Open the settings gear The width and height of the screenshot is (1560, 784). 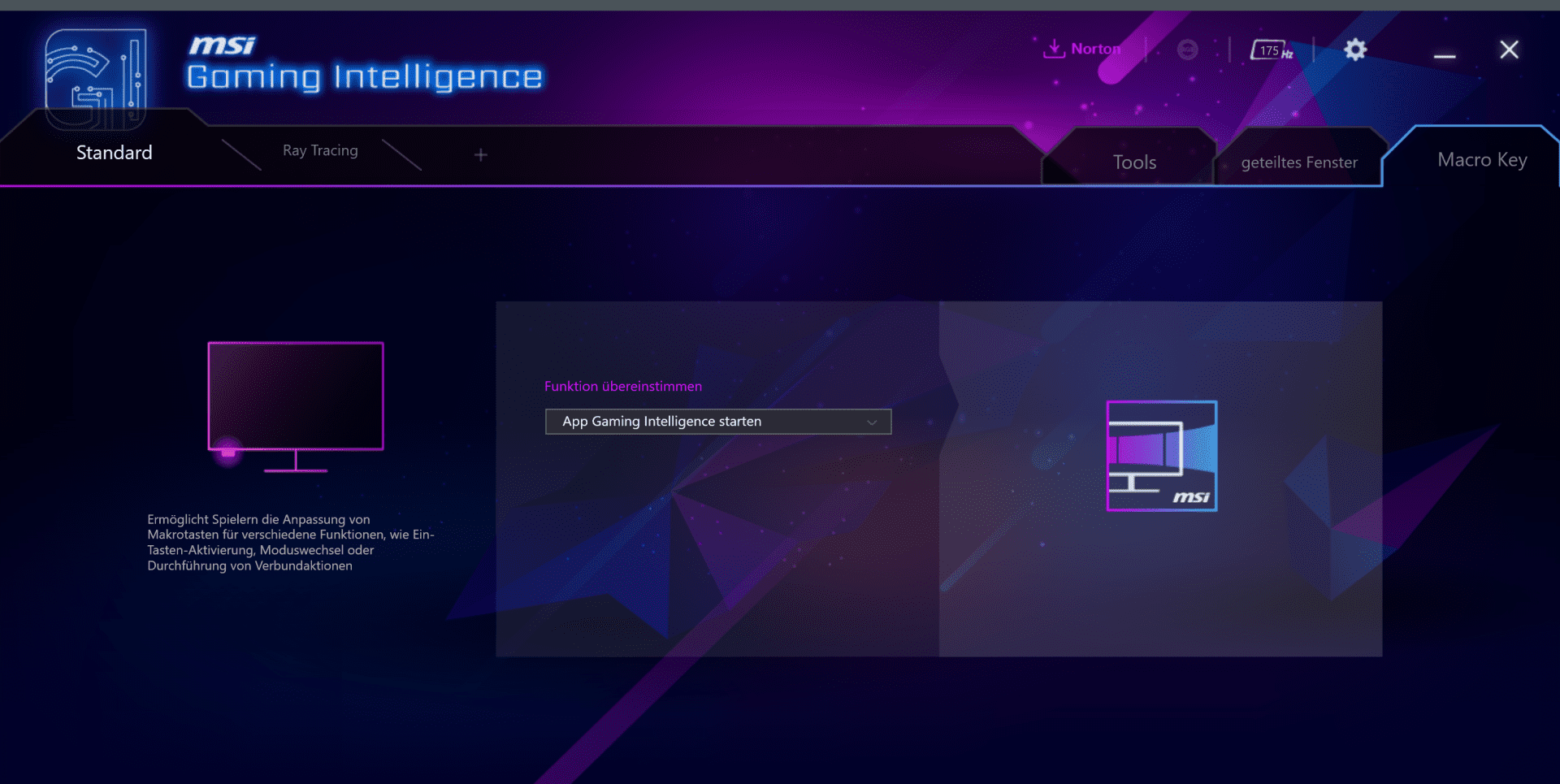pyautogui.click(x=1355, y=50)
